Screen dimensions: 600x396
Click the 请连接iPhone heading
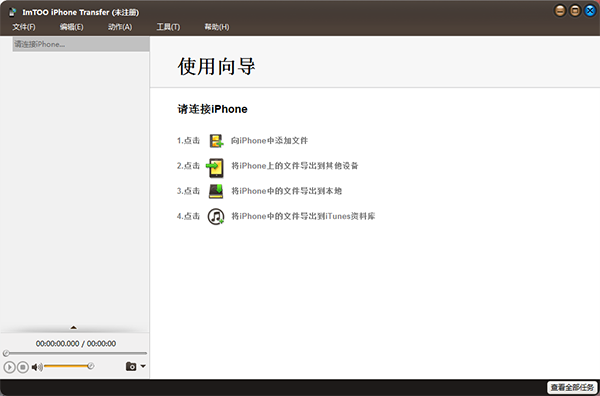click(212, 109)
